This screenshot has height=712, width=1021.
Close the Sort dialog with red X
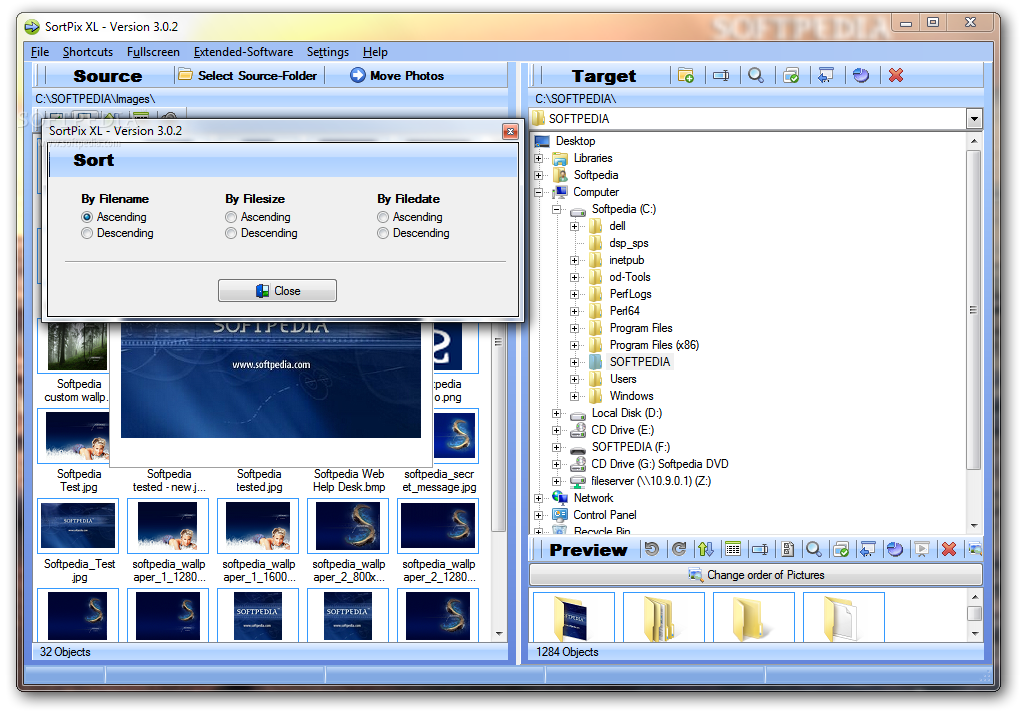click(x=510, y=132)
